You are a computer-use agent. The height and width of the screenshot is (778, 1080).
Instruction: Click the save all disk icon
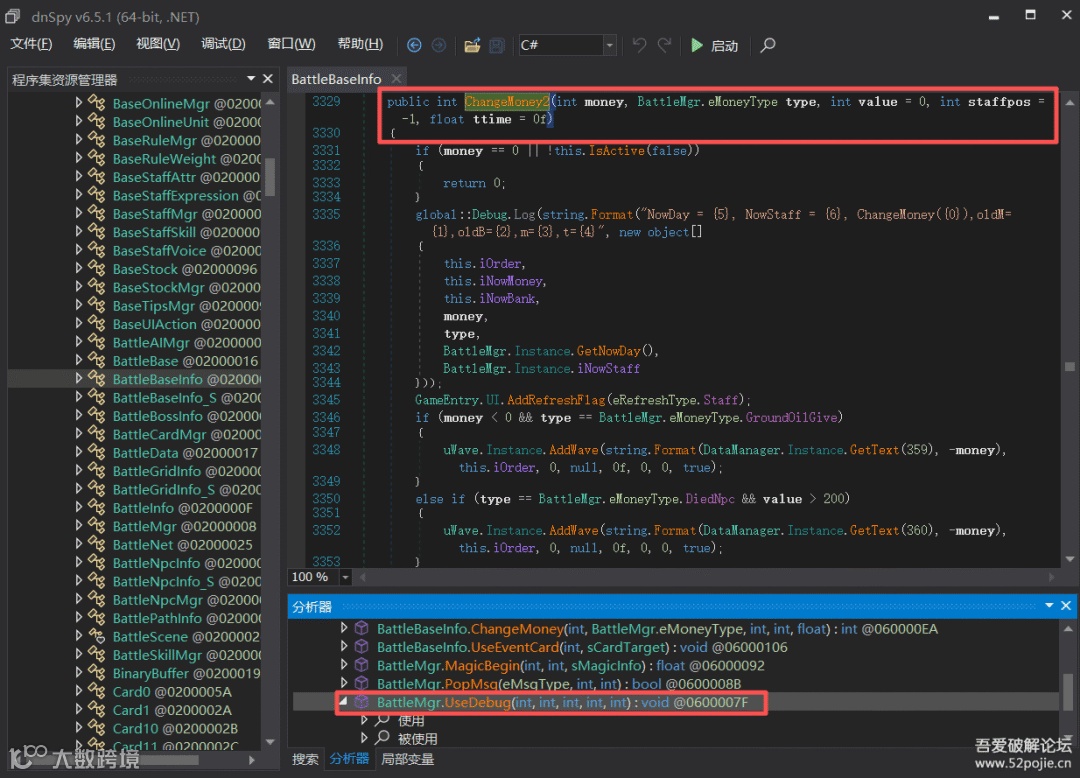coord(497,45)
